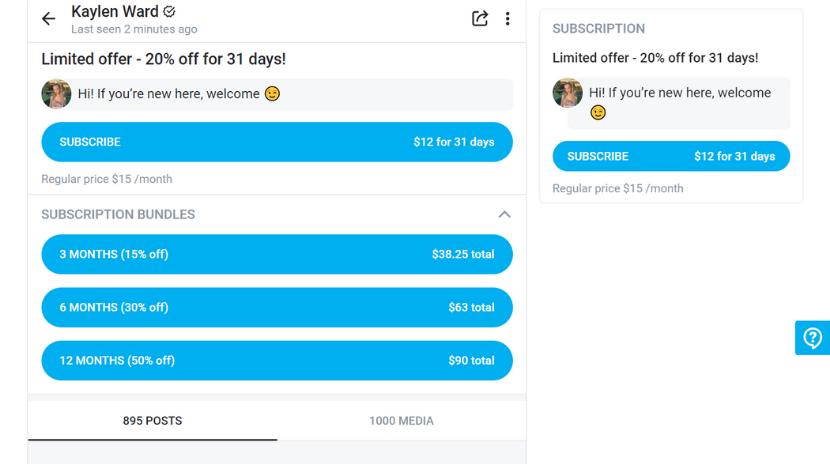Click the Subscription Bundles header

[118, 214]
